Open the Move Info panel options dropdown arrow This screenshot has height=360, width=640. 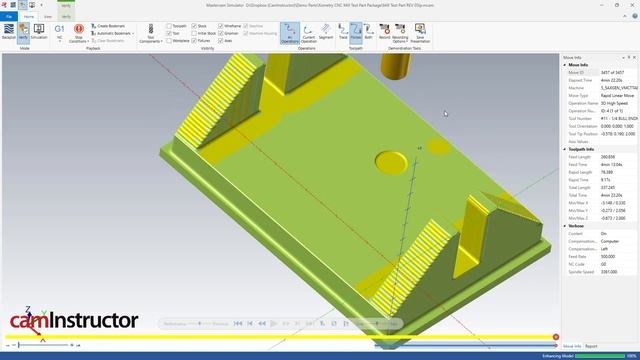click(623, 58)
